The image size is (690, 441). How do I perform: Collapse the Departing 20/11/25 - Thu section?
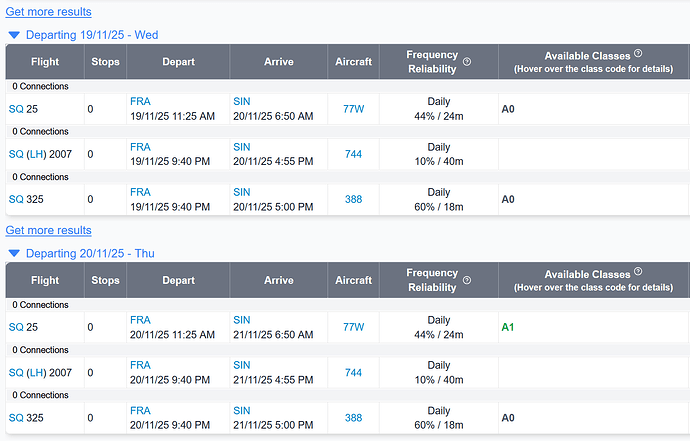click(x=13, y=253)
